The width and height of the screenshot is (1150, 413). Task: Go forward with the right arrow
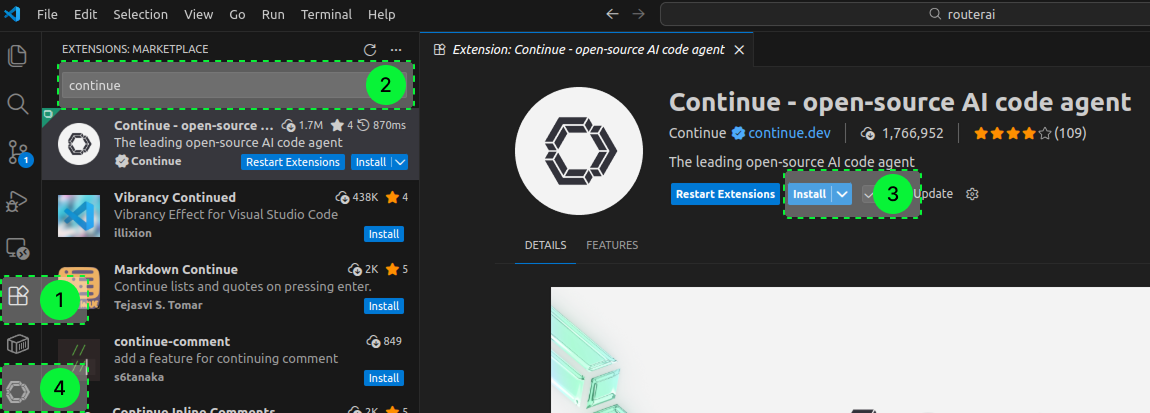click(x=639, y=14)
